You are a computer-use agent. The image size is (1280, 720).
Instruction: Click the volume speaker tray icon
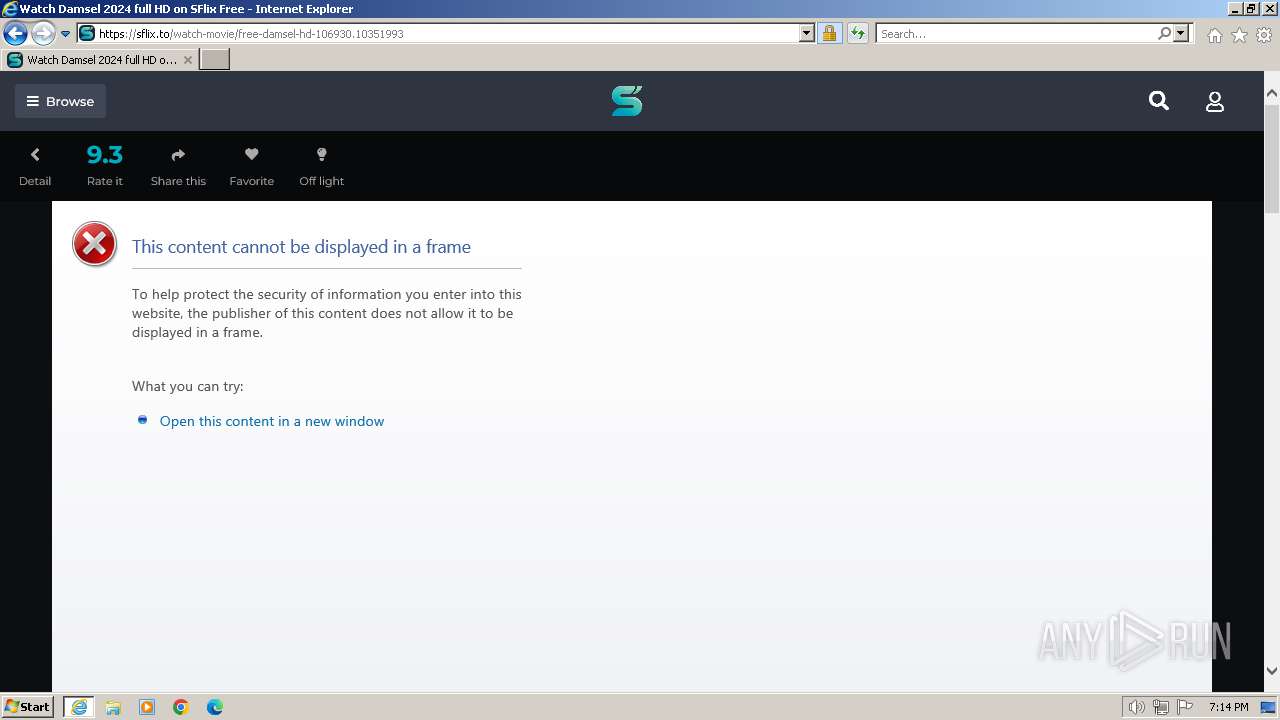pyautogui.click(x=1136, y=707)
